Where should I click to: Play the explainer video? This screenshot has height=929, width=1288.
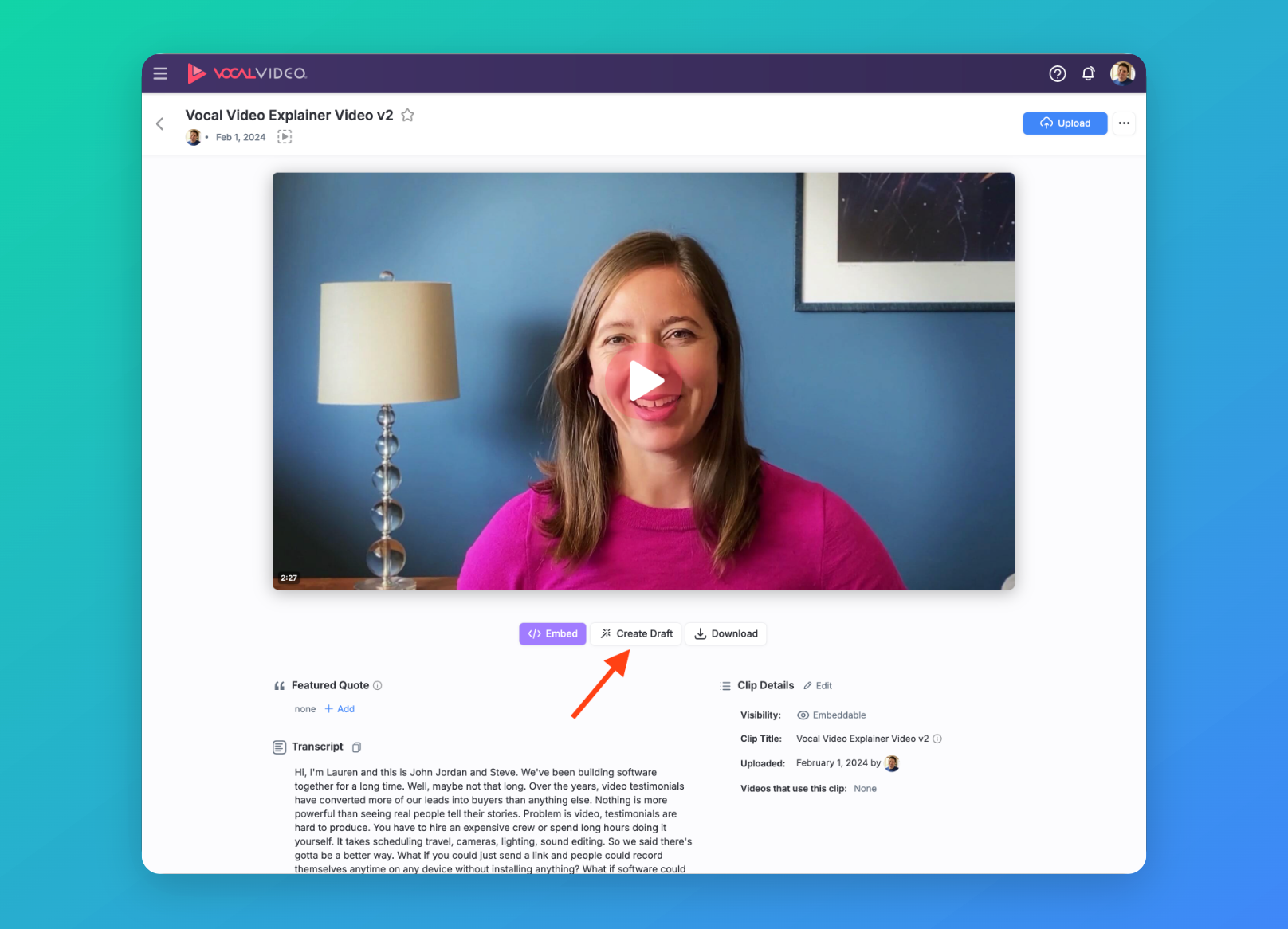(644, 381)
